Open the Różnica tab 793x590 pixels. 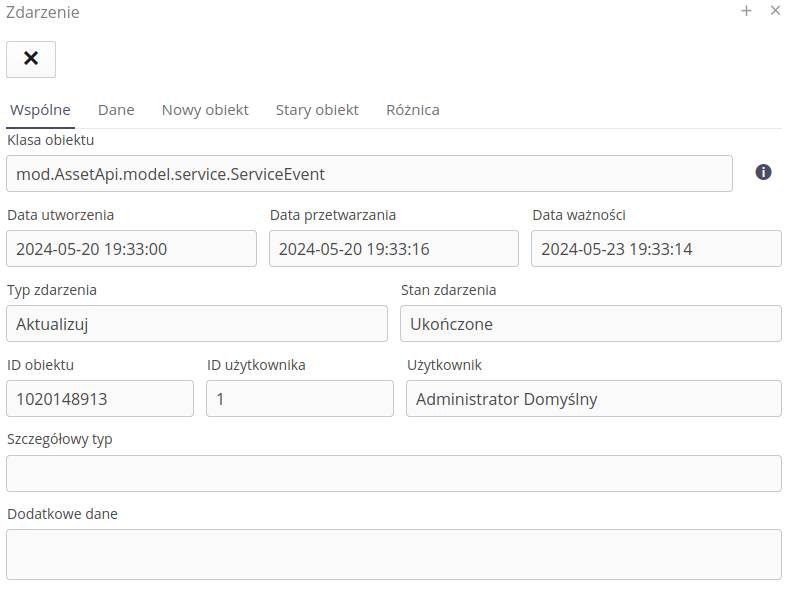pyautogui.click(x=412, y=110)
